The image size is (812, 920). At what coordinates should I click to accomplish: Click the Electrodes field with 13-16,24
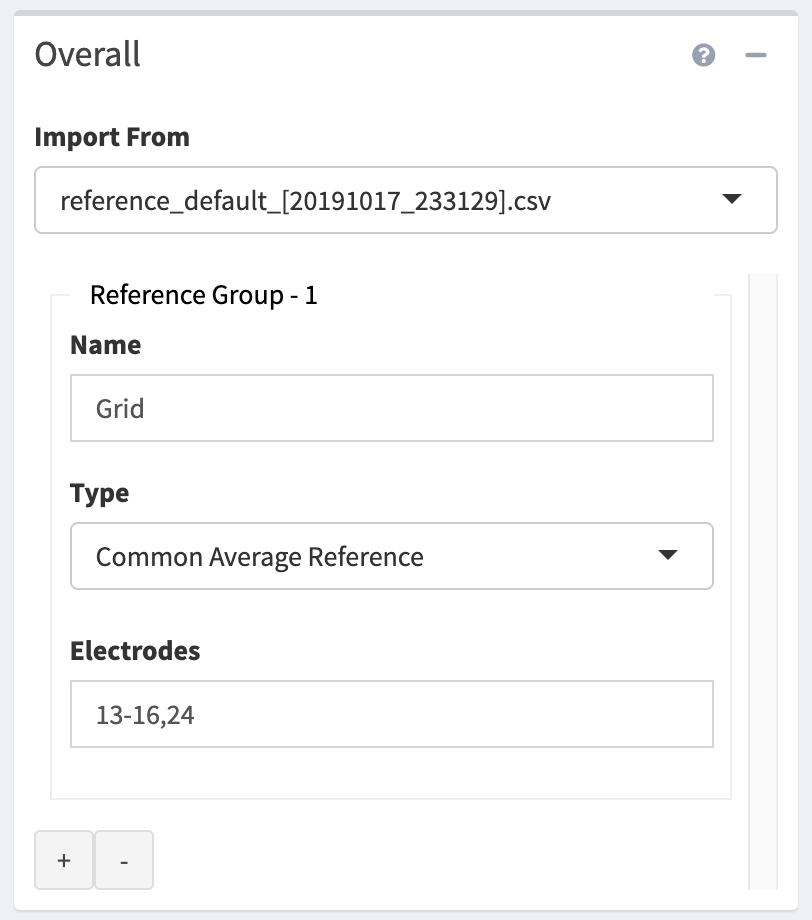coord(391,714)
